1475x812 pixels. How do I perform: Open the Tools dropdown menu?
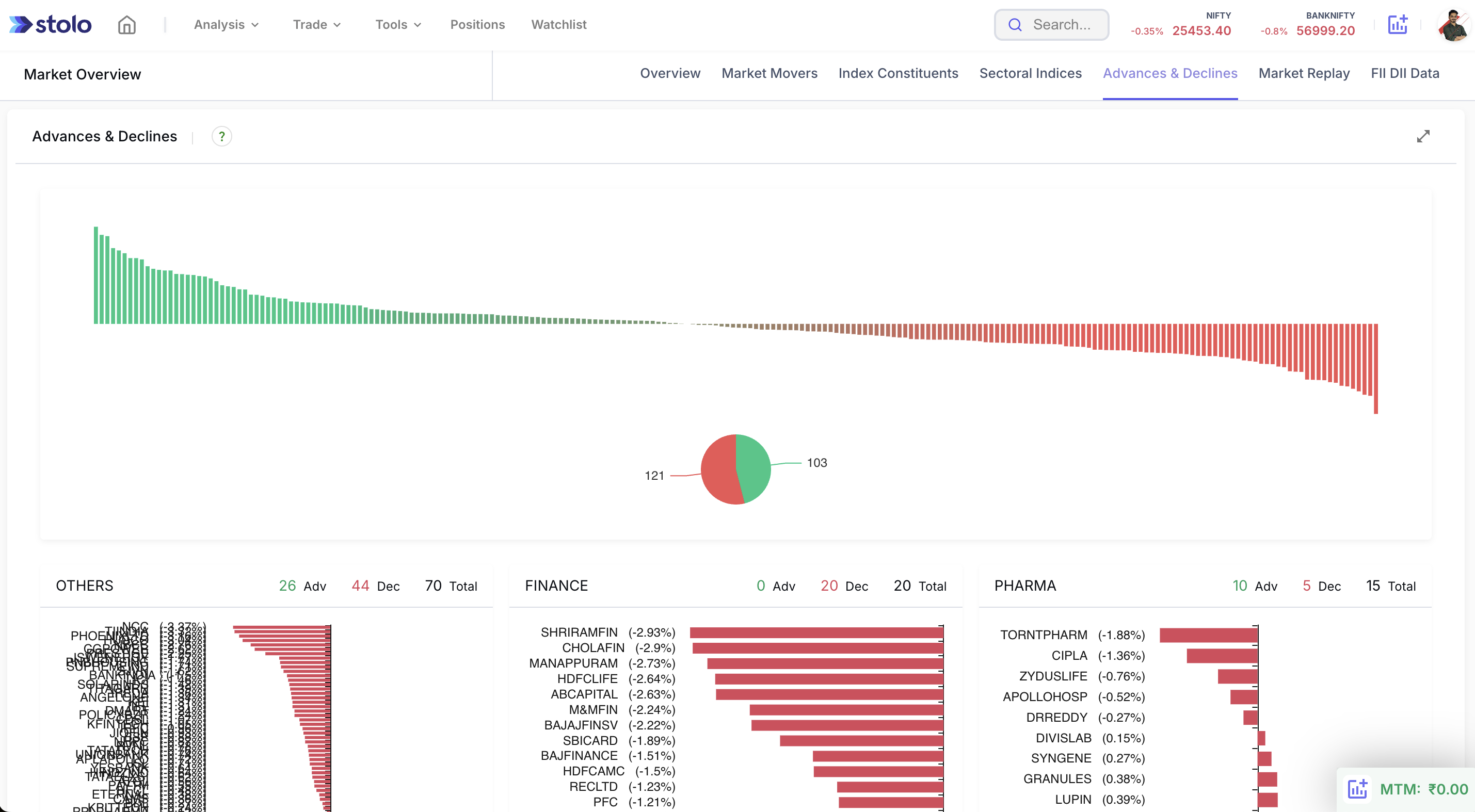click(x=398, y=25)
